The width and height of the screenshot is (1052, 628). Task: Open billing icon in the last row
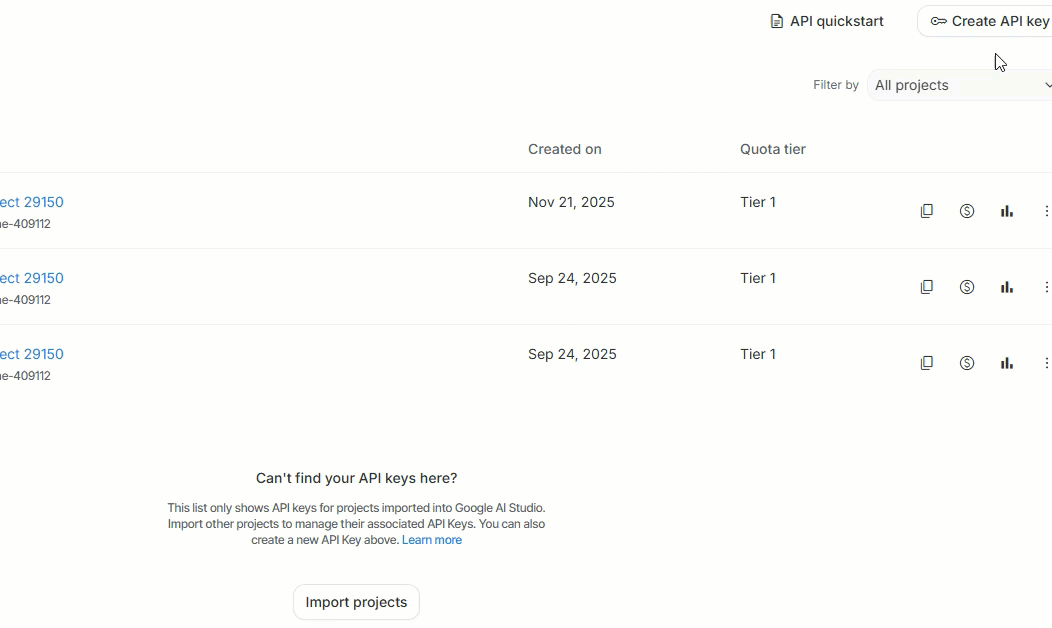[x=966, y=363]
